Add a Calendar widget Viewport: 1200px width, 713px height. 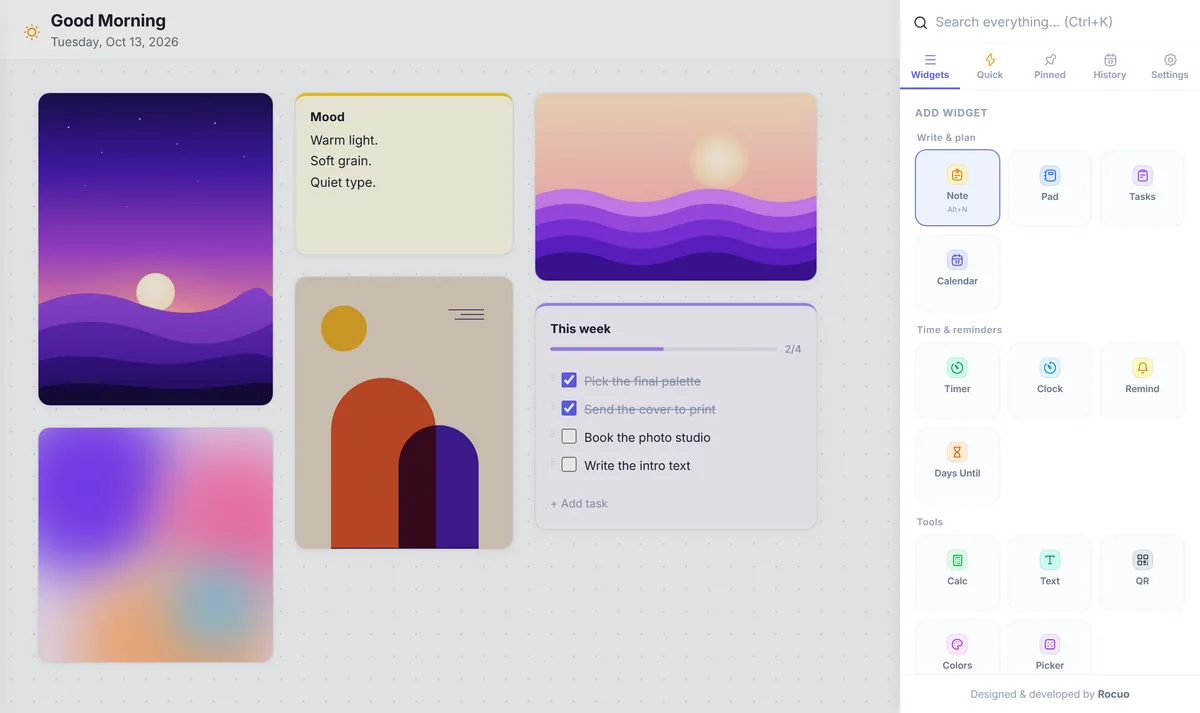coord(957,272)
